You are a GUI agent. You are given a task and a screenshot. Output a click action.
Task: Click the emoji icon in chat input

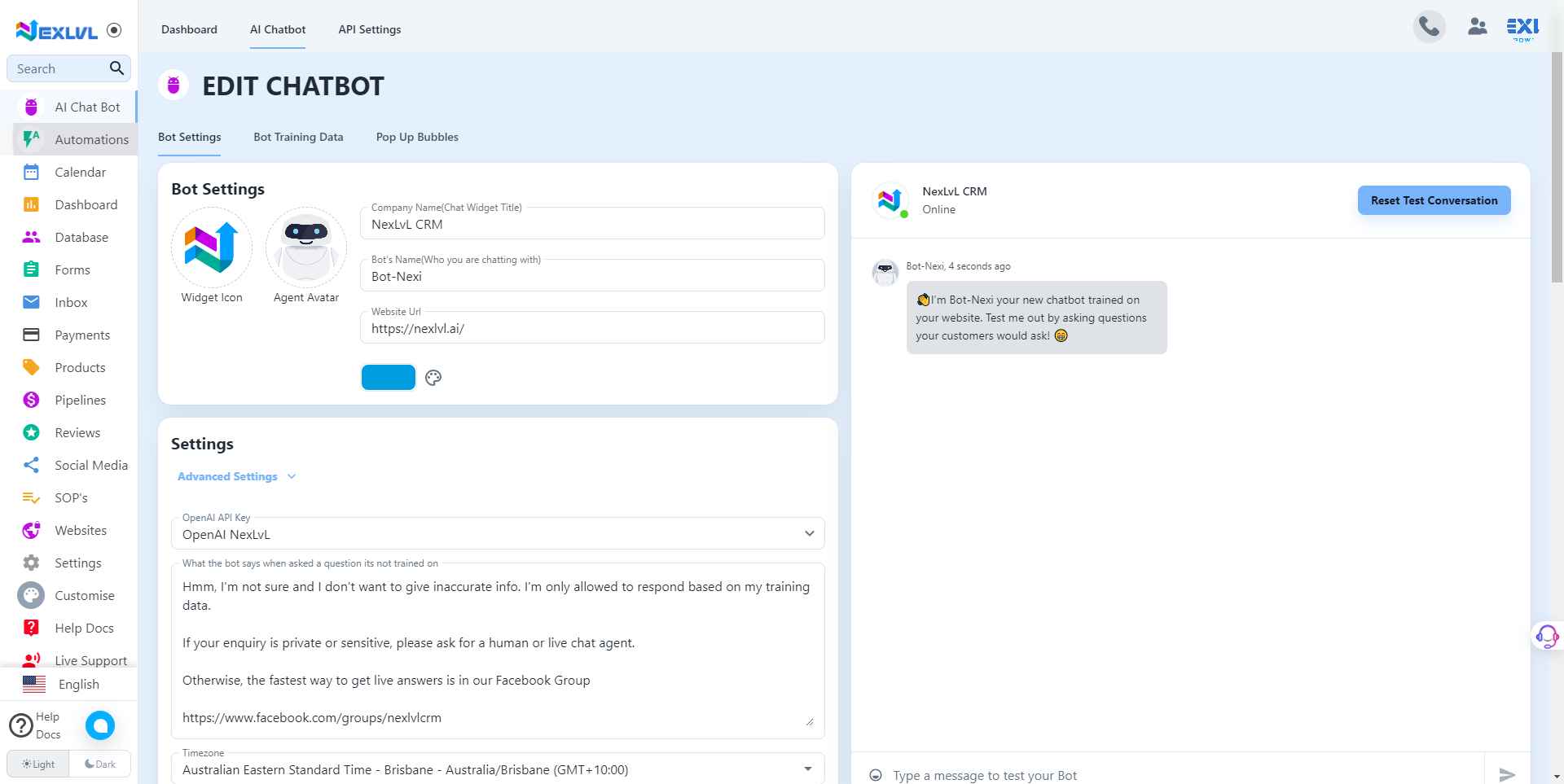coord(876,775)
